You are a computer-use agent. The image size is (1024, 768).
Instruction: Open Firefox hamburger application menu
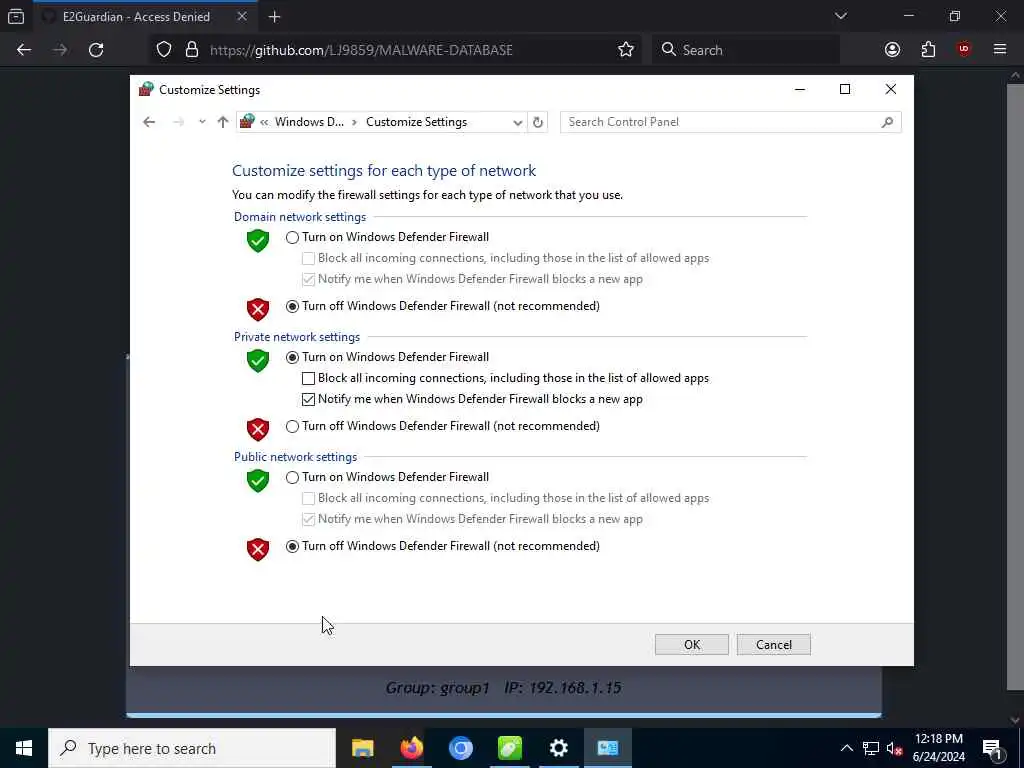[x=1000, y=50]
